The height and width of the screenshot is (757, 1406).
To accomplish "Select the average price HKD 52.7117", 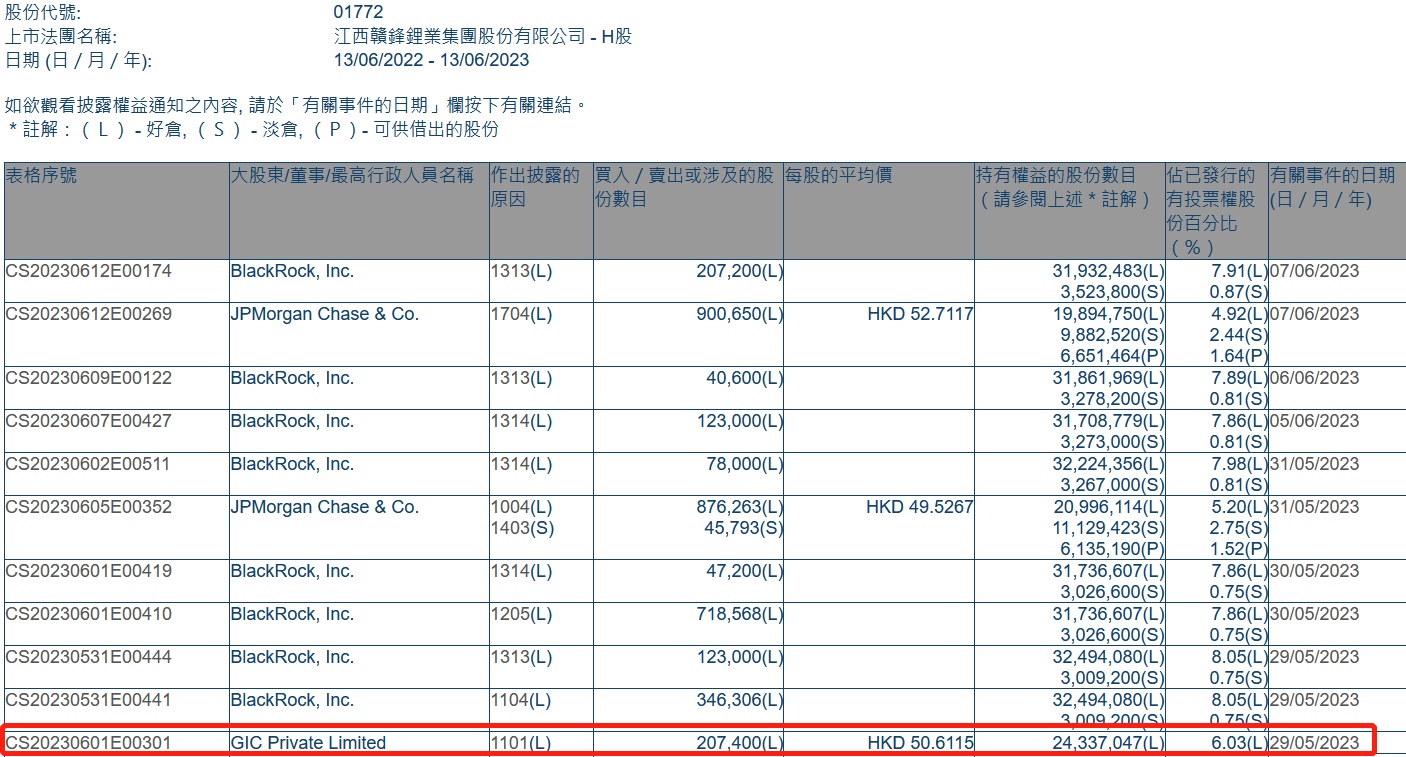I will click(920, 314).
